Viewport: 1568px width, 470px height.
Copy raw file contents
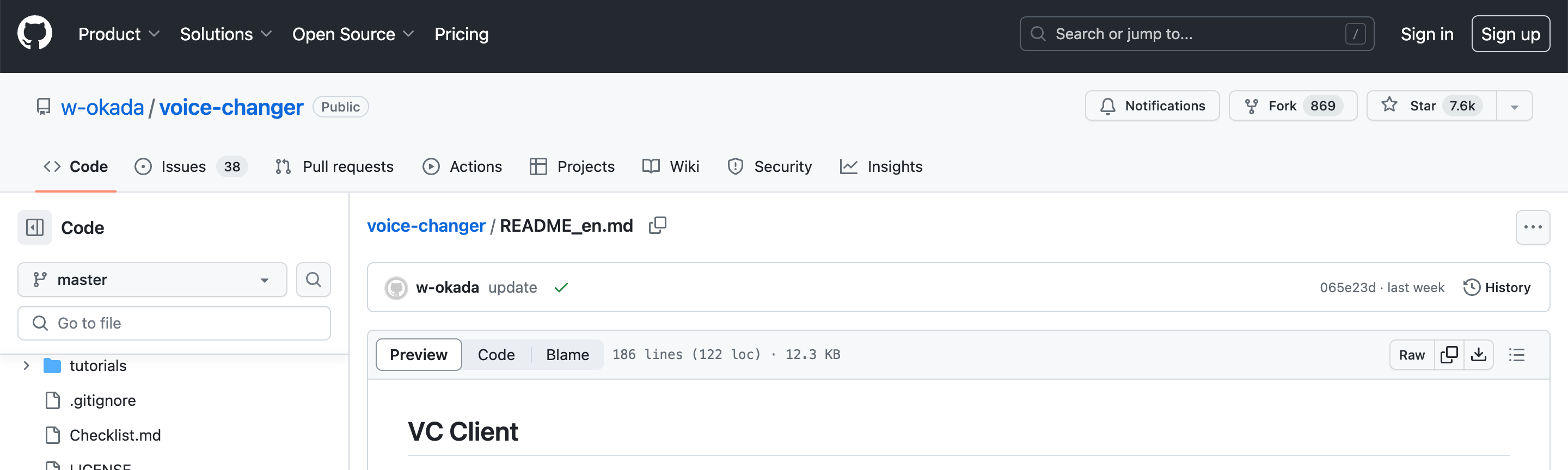1449,355
